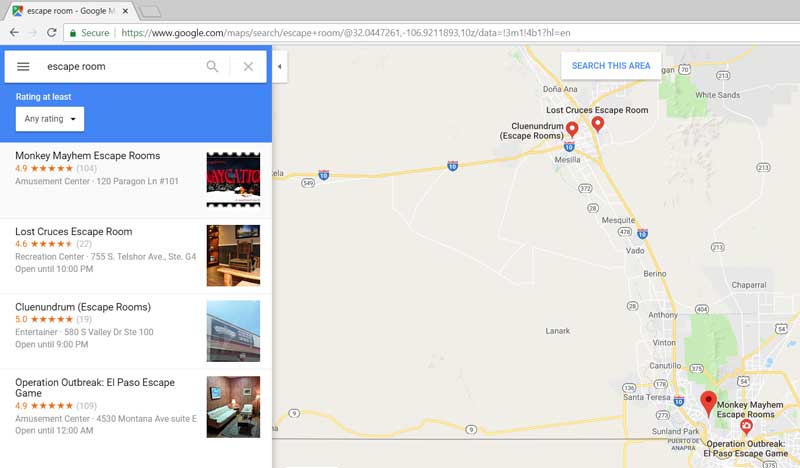Click the Lost Cruces Escape Room thumbnail
Screen dimensions: 800x468
233,256
